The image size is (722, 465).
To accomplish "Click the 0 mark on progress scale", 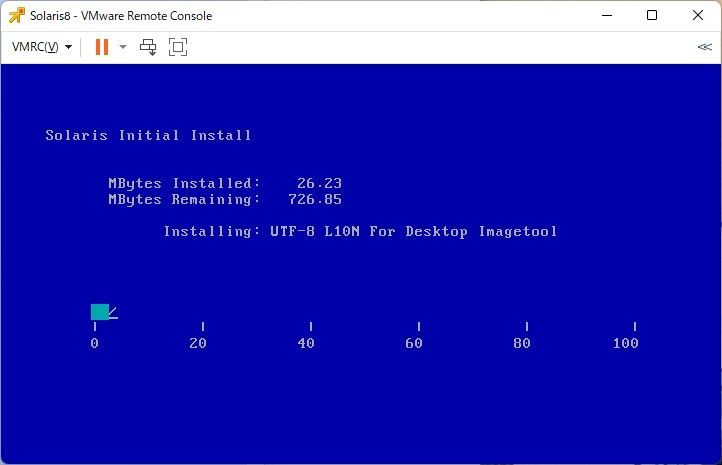I will pos(94,343).
